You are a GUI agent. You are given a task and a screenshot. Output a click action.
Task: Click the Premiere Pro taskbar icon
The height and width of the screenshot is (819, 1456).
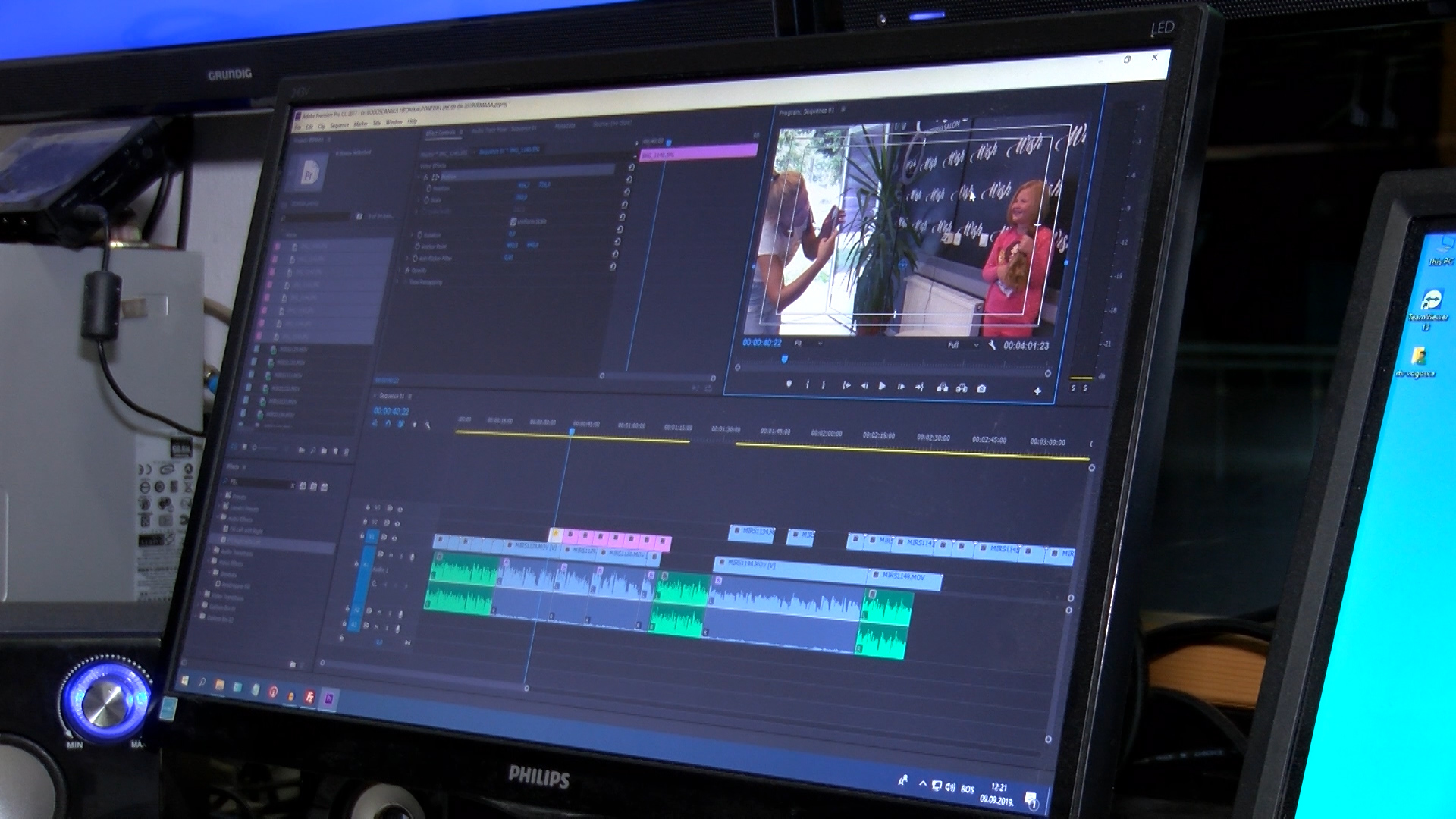tap(328, 699)
